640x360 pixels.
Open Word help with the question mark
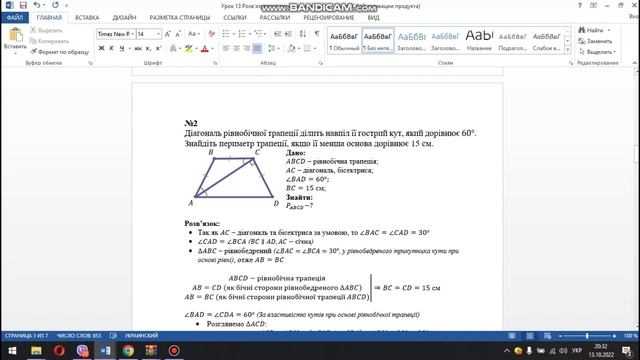pyautogui.click(x=580, y=5)
